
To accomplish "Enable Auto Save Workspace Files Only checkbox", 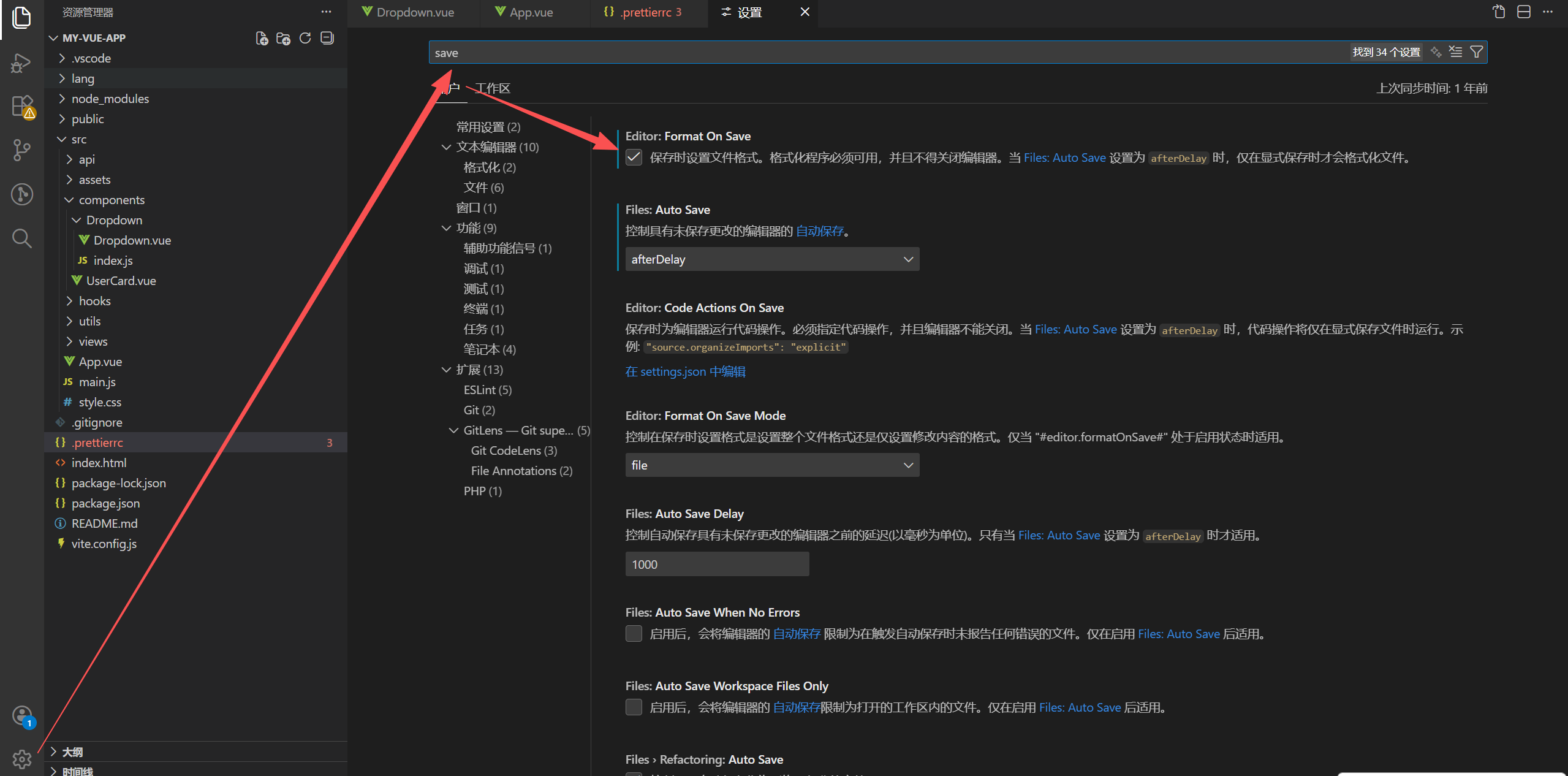I will pos(634,707).
